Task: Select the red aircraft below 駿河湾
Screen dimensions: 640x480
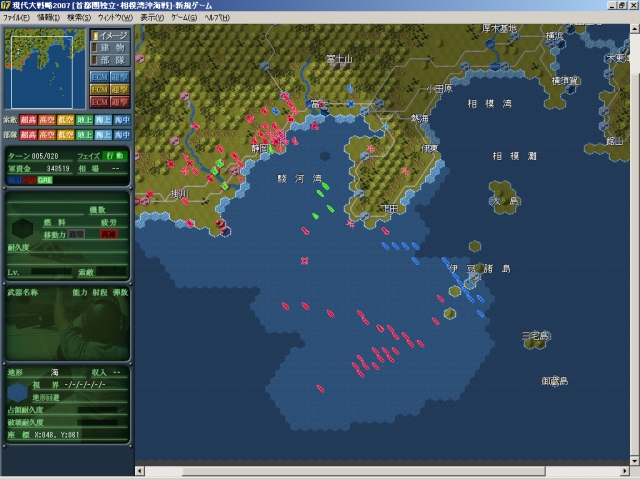Action: [304, 261]
